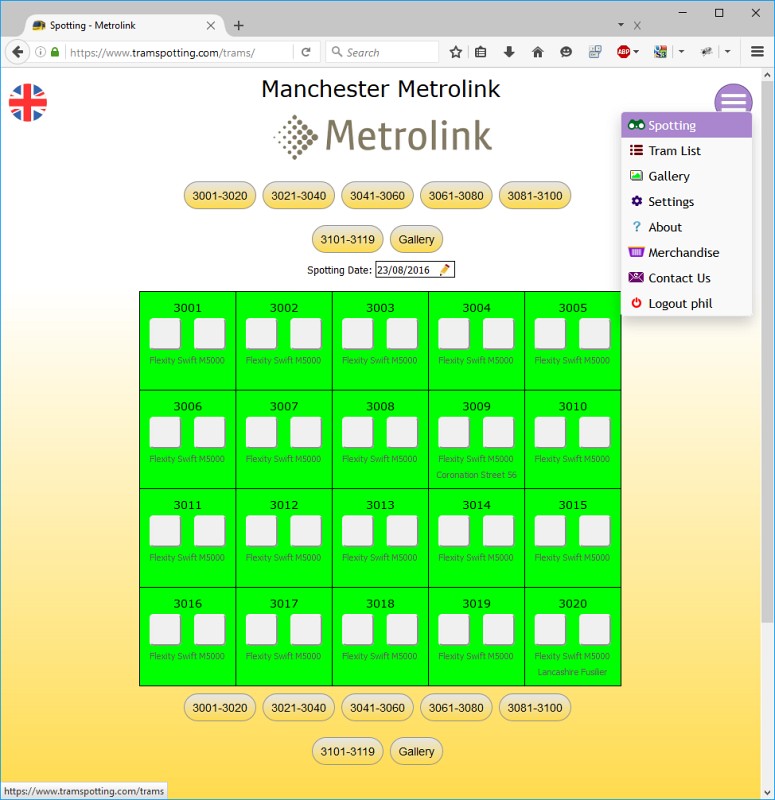Image resolution: width=775 pixels, height=800 pixels.
Task: Open the list all tabs dropdown arrow
Action: (621, 24)
